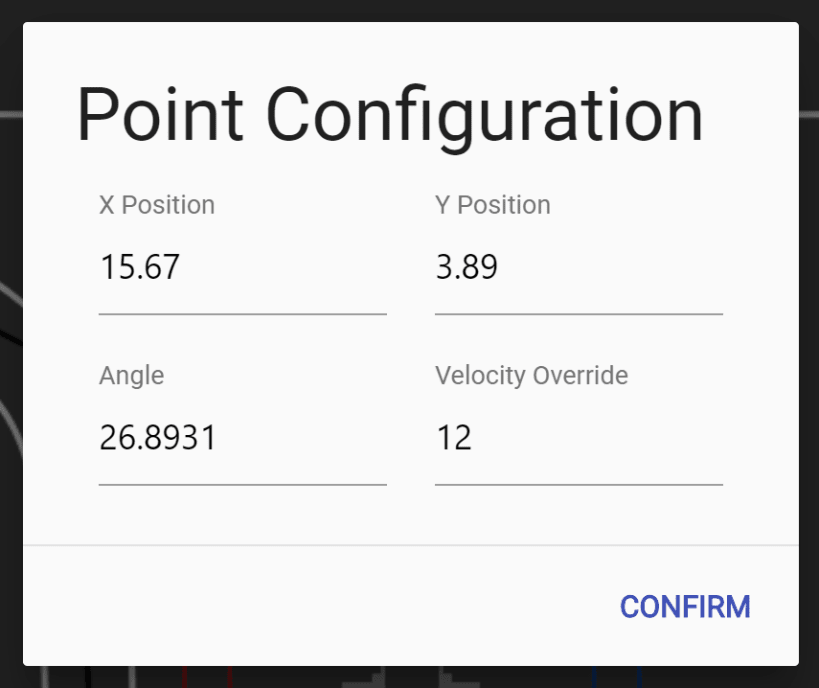
Task: Click blank space after the angle value
Action: pyautogui.click(x=302, y=438)
